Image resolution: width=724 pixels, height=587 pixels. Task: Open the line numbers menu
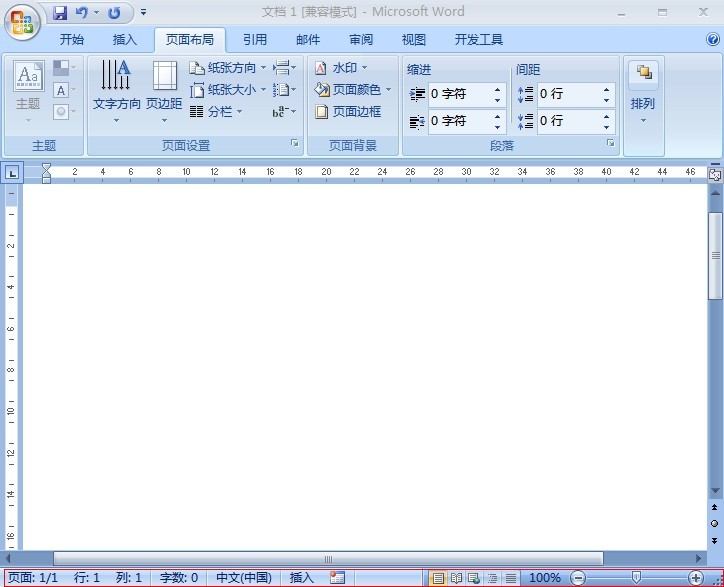tap(284, 90)
